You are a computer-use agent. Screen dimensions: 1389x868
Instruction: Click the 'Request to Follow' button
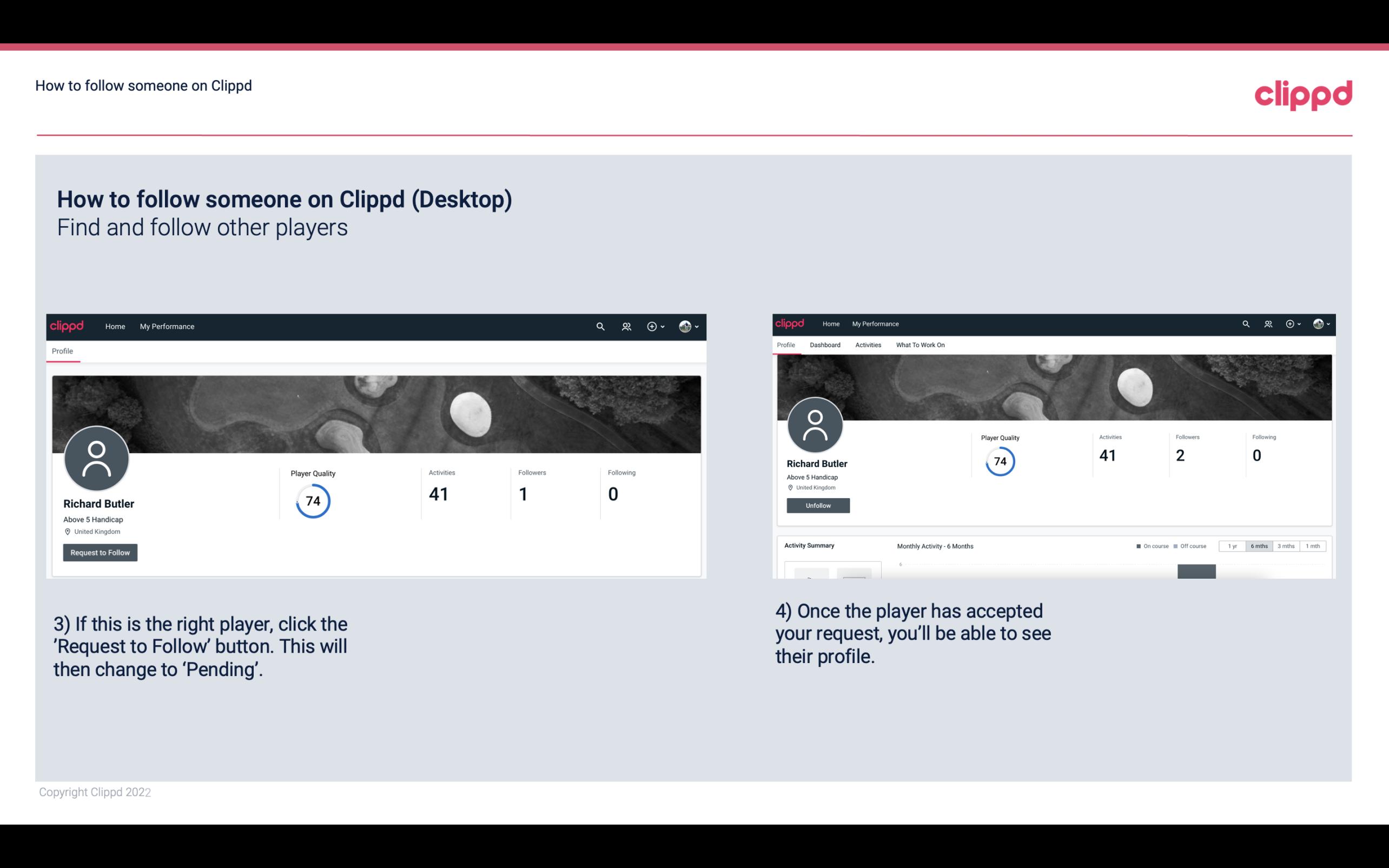(x=100, y=552)
